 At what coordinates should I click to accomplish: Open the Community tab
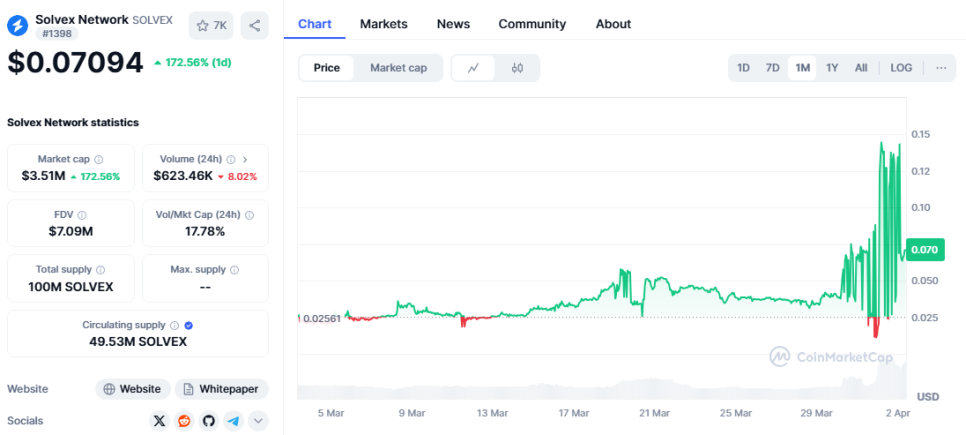tap(532, 24)
